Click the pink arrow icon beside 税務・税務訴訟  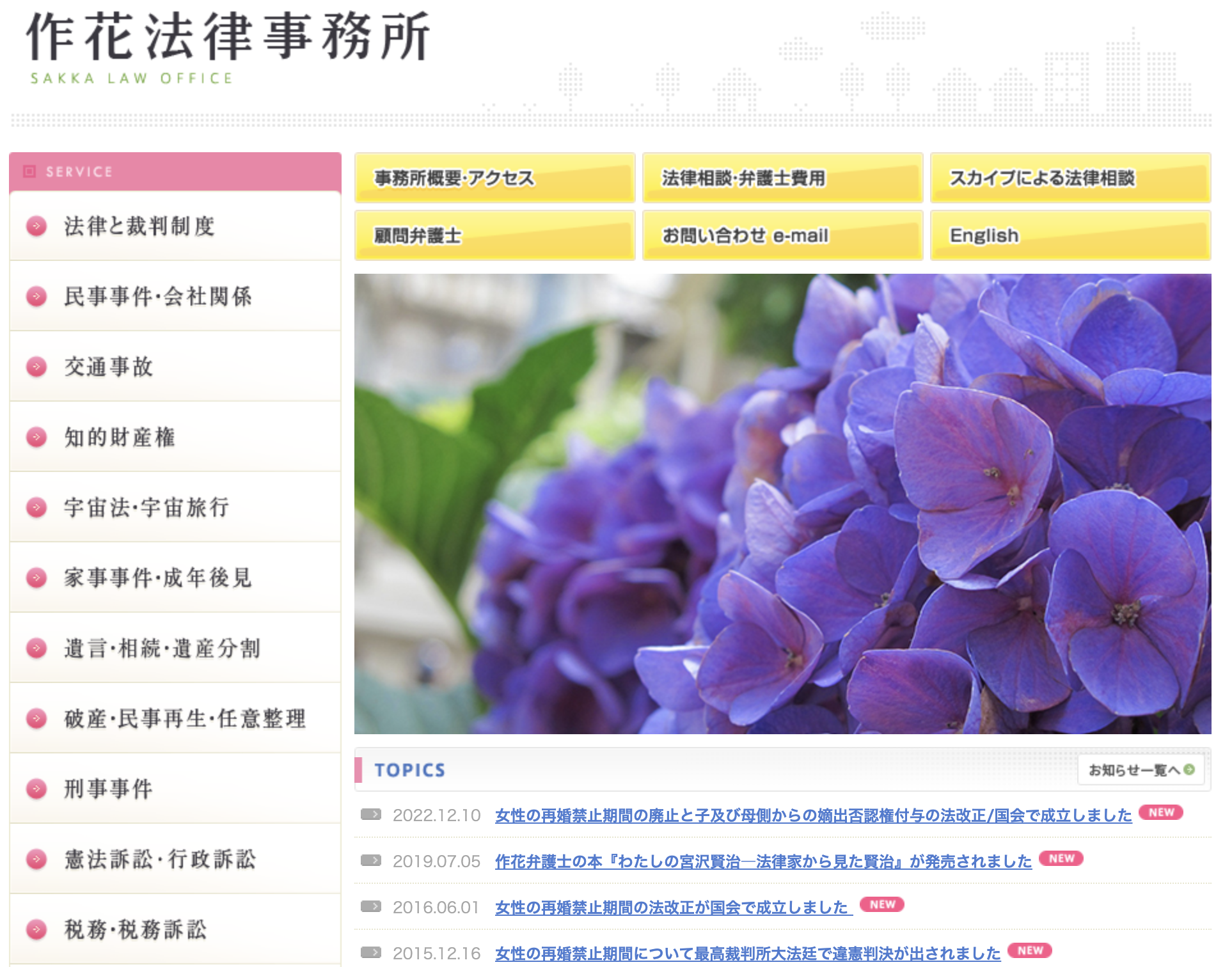click(36, 930)
